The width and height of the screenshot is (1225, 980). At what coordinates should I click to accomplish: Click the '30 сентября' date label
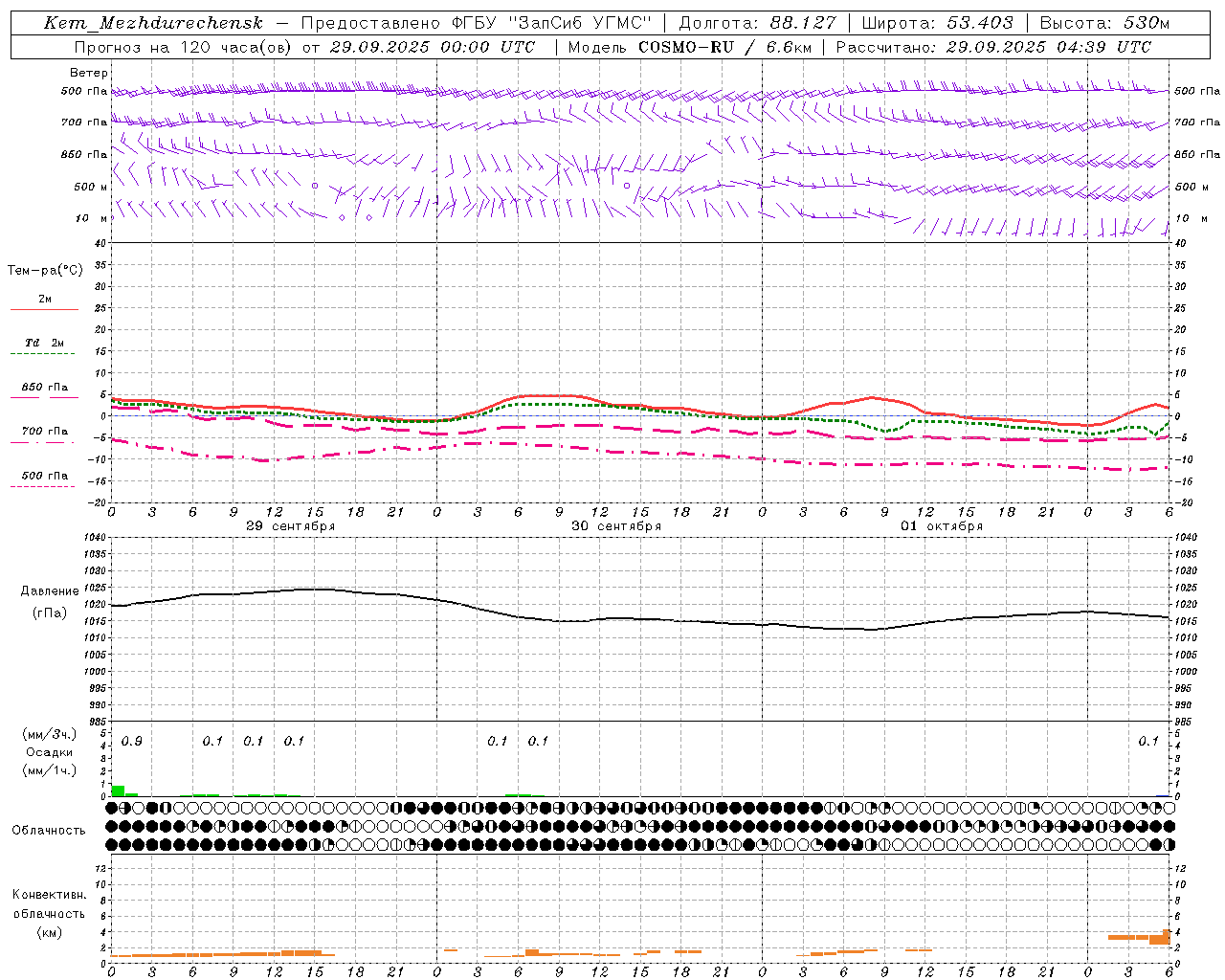tap(616, 526)
